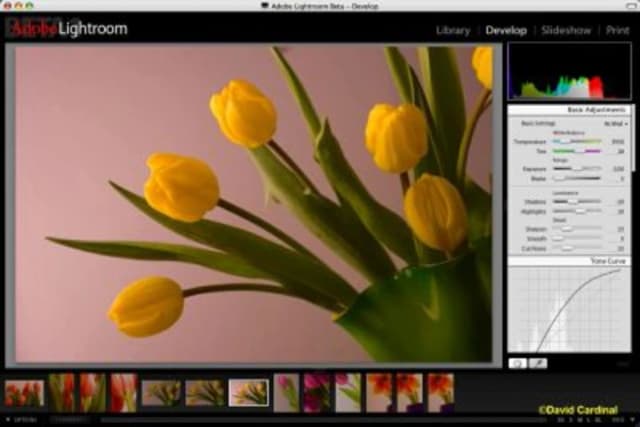Adjust the Smooth slider
The width and height of the screenshot is (640, 427).
pyautogui.click(x=577, y=238)
